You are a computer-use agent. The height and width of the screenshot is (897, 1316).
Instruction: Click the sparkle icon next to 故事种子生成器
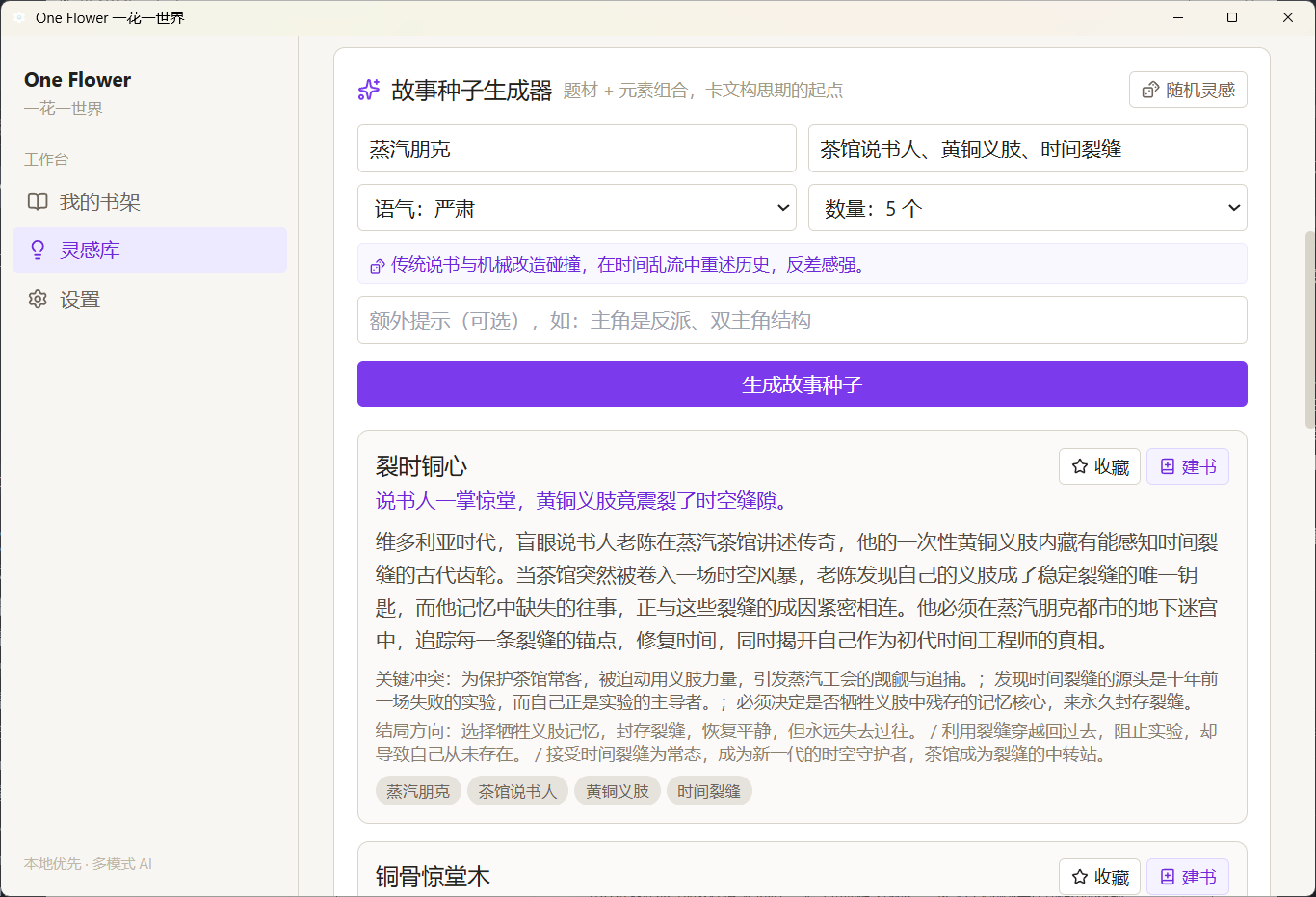369,90
